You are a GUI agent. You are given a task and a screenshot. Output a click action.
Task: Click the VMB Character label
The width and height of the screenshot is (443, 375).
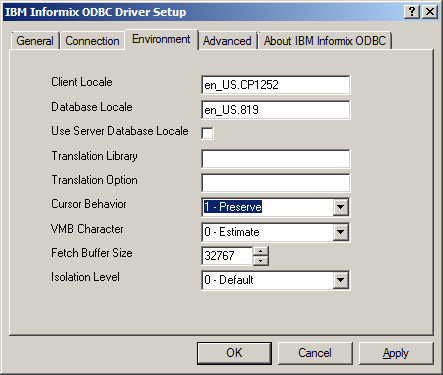pyautogui.click(x=87, y=229)
